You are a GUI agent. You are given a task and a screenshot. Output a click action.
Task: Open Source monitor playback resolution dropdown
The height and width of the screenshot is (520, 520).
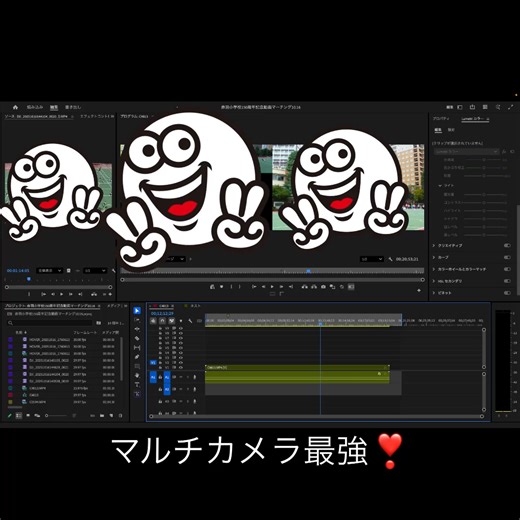coord(95,271)
